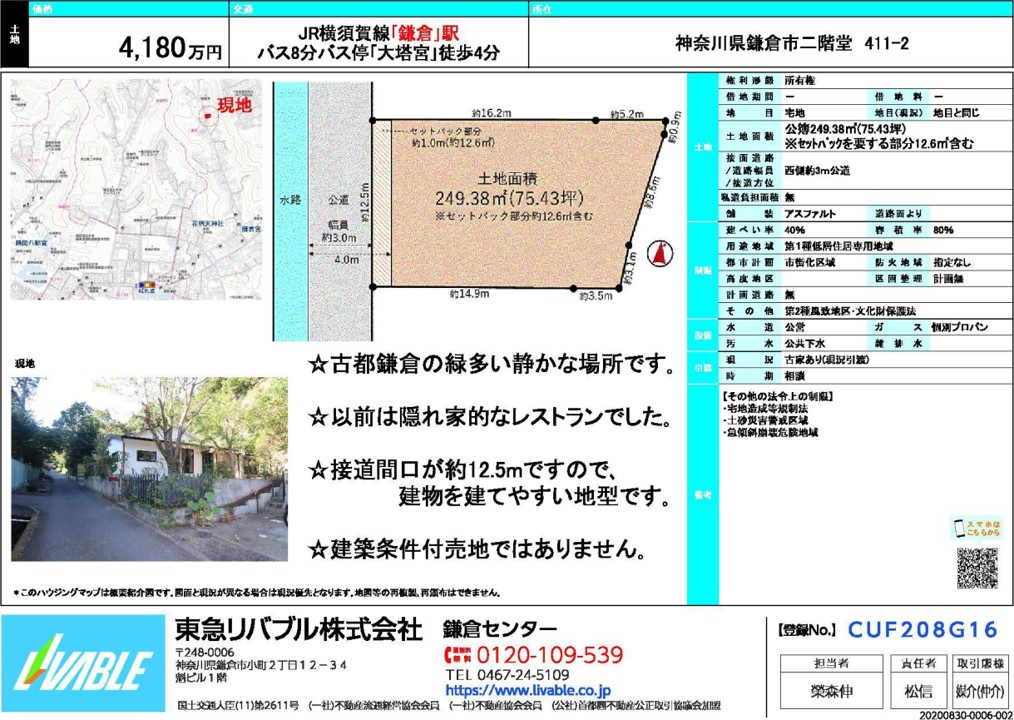Click the address 神奈川県鎌倉市二階堂 411-2

tap(791, 43)
